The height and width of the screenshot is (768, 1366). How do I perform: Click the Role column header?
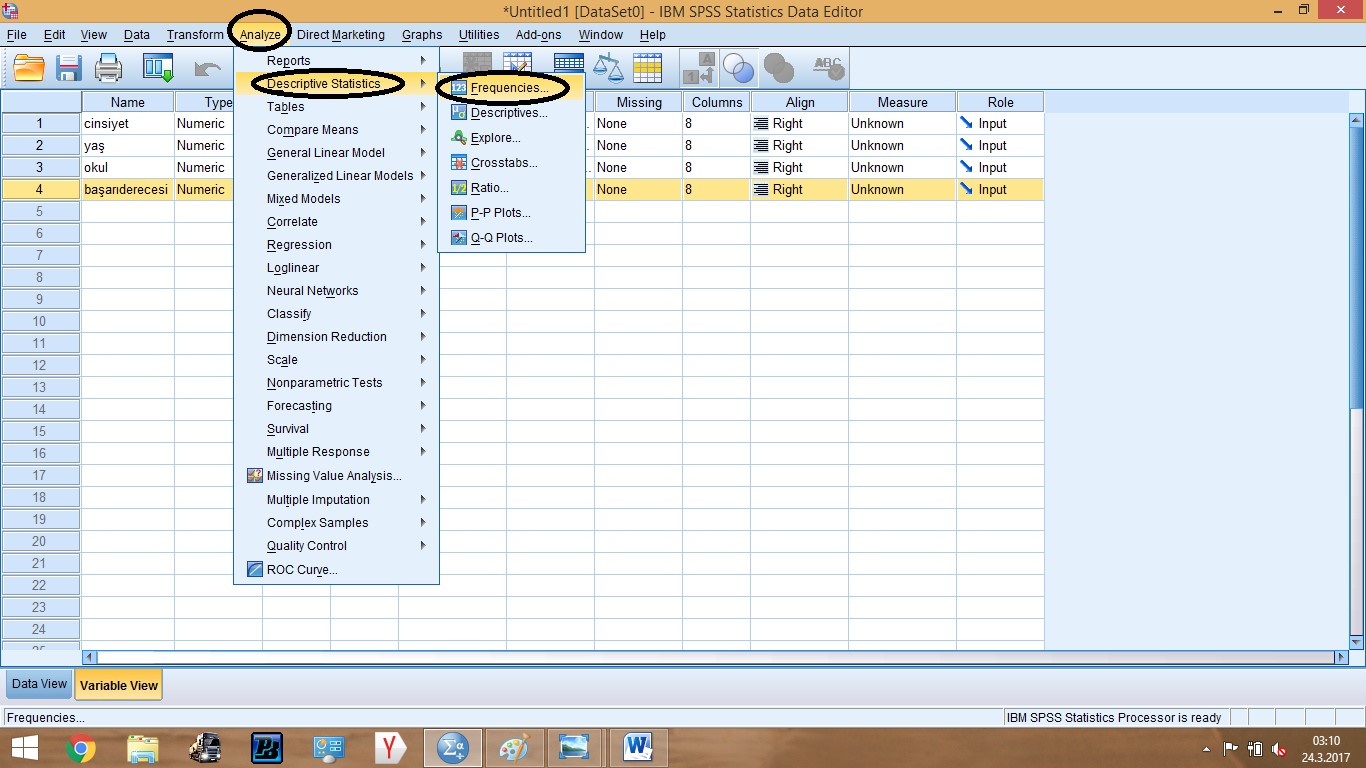tap(1000, 102)
